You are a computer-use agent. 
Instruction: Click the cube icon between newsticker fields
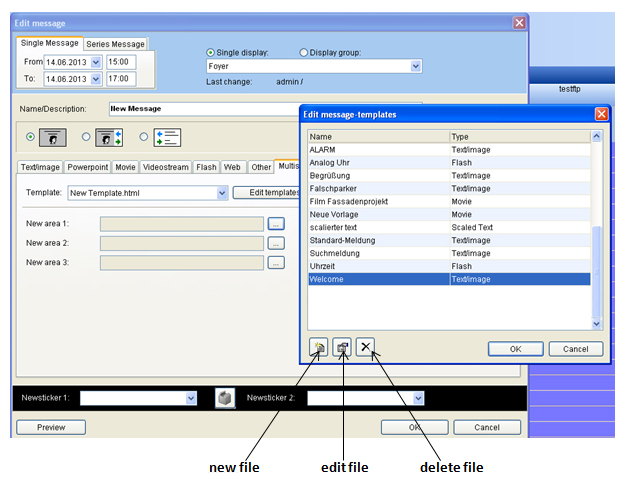[227, 398]
